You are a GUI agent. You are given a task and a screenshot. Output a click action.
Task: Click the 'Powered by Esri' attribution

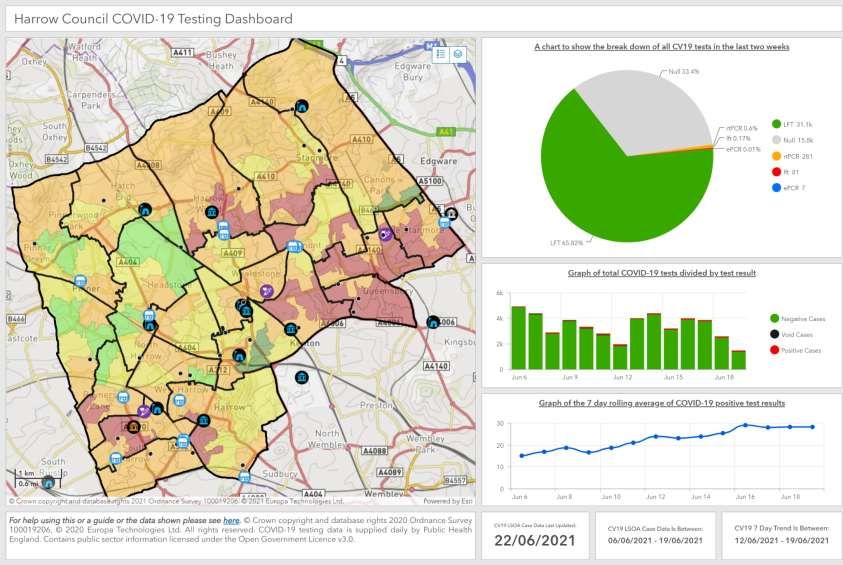pyautogui.click(x=447, y=501)
